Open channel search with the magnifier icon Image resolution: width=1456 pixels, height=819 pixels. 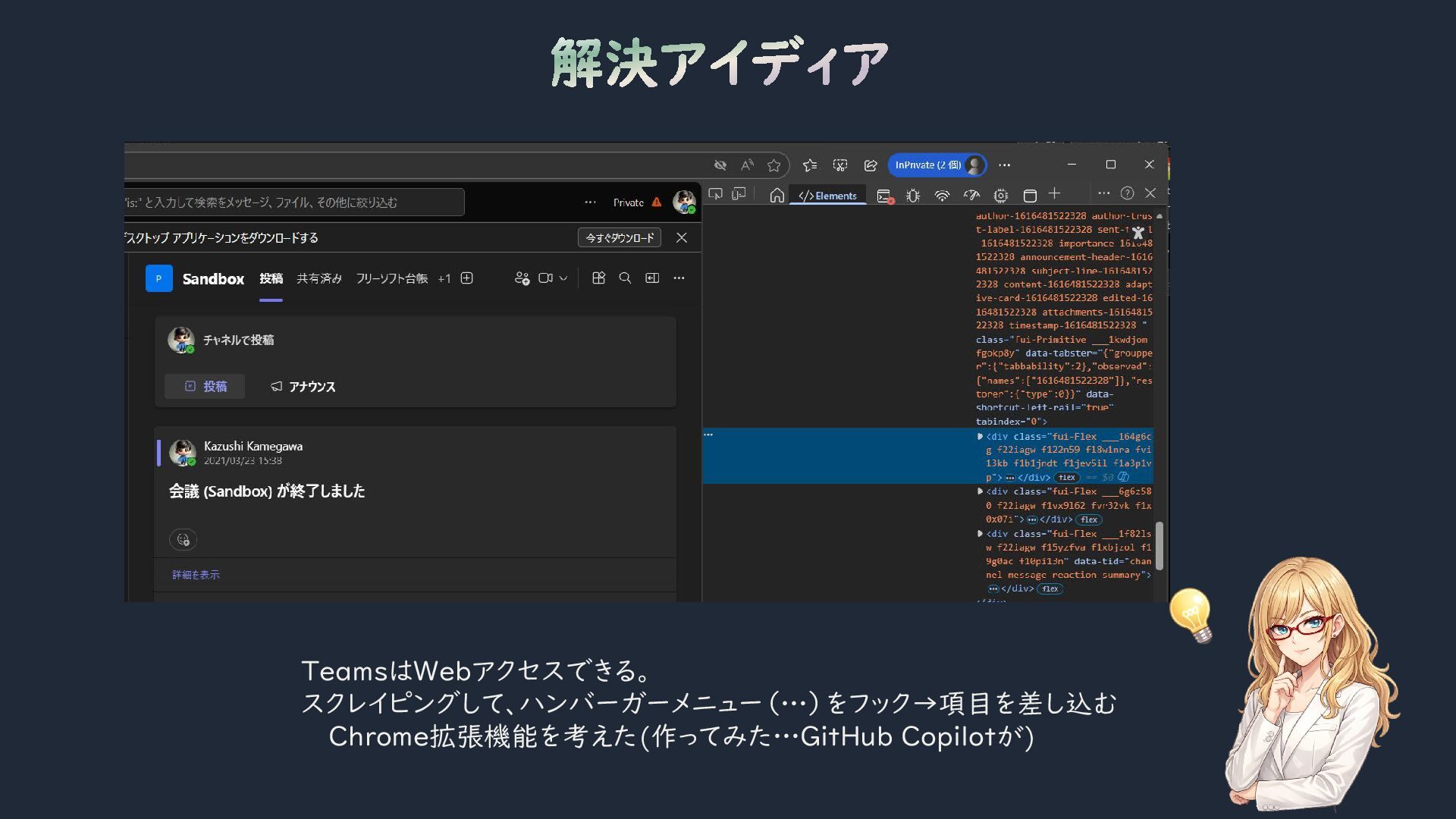[x=625, y=278]
